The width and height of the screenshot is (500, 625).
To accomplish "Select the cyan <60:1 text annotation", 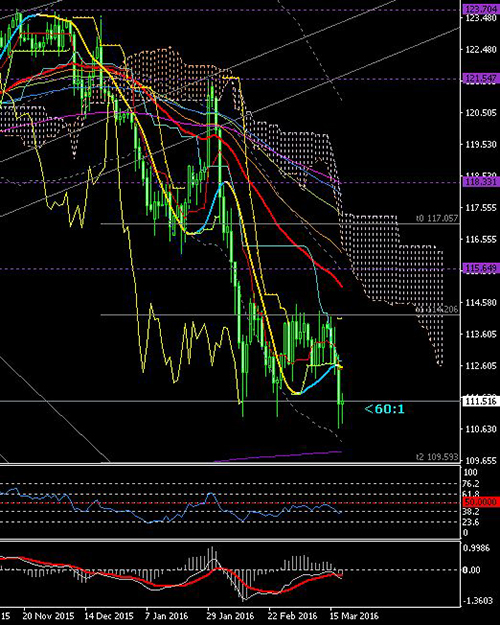I will [x=384, y=409].
